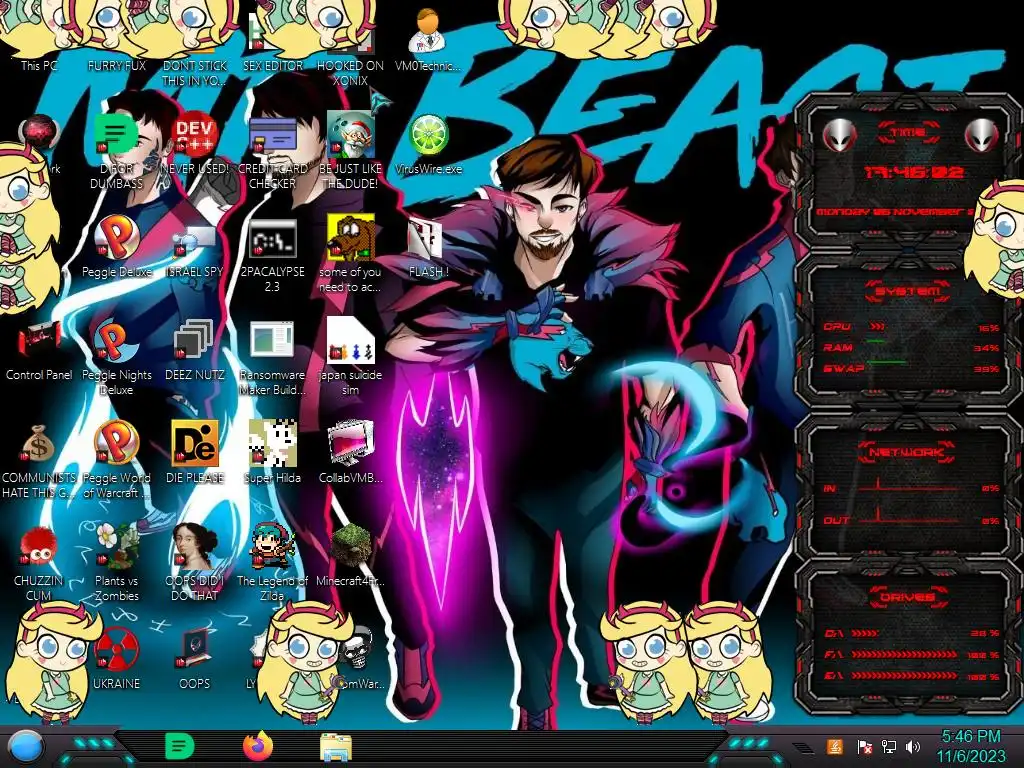Viewport: 1024px width, 768px height.
Task: Click the right alien head in the TIME widget
Action: (982, 136)
